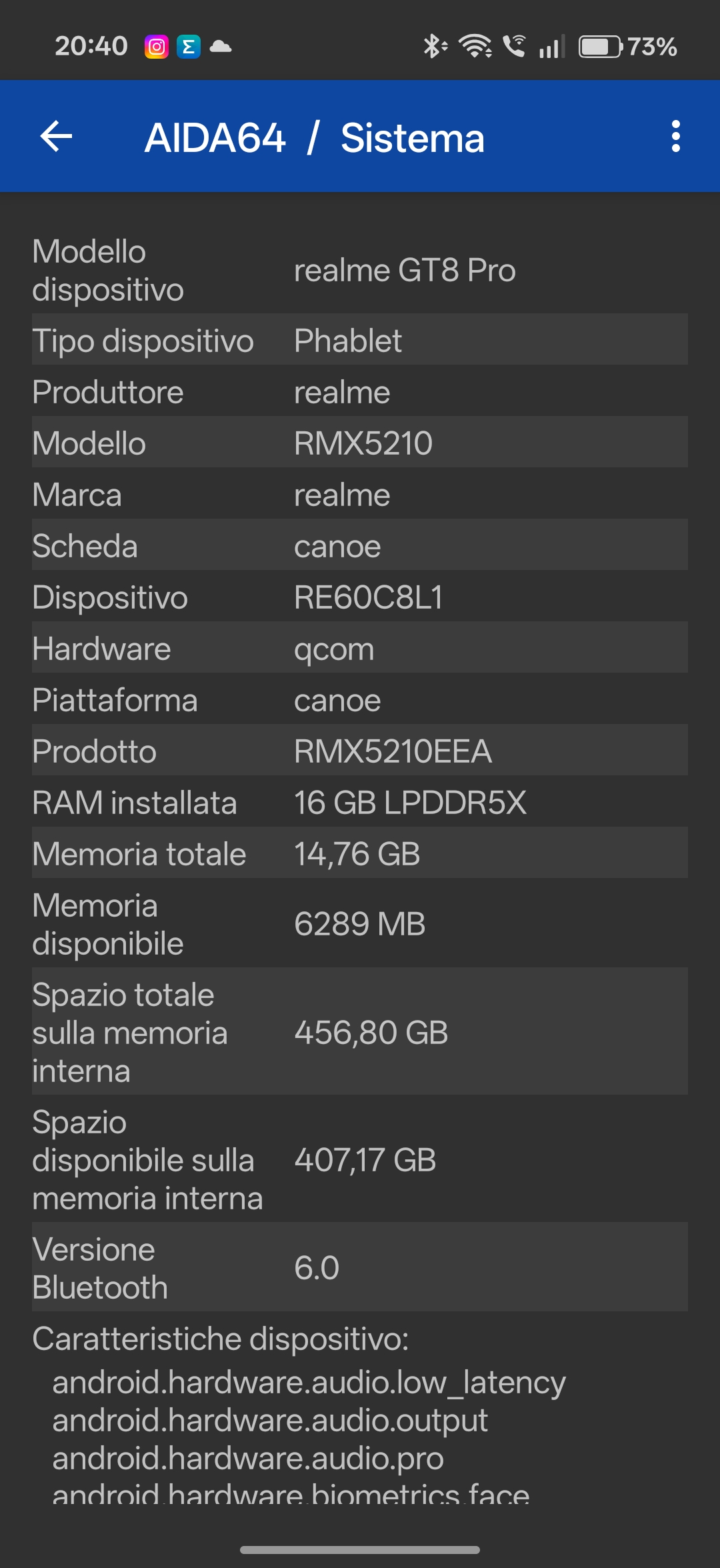
Task: Select the Modello dispositivo row
Action: coord(360,271)
